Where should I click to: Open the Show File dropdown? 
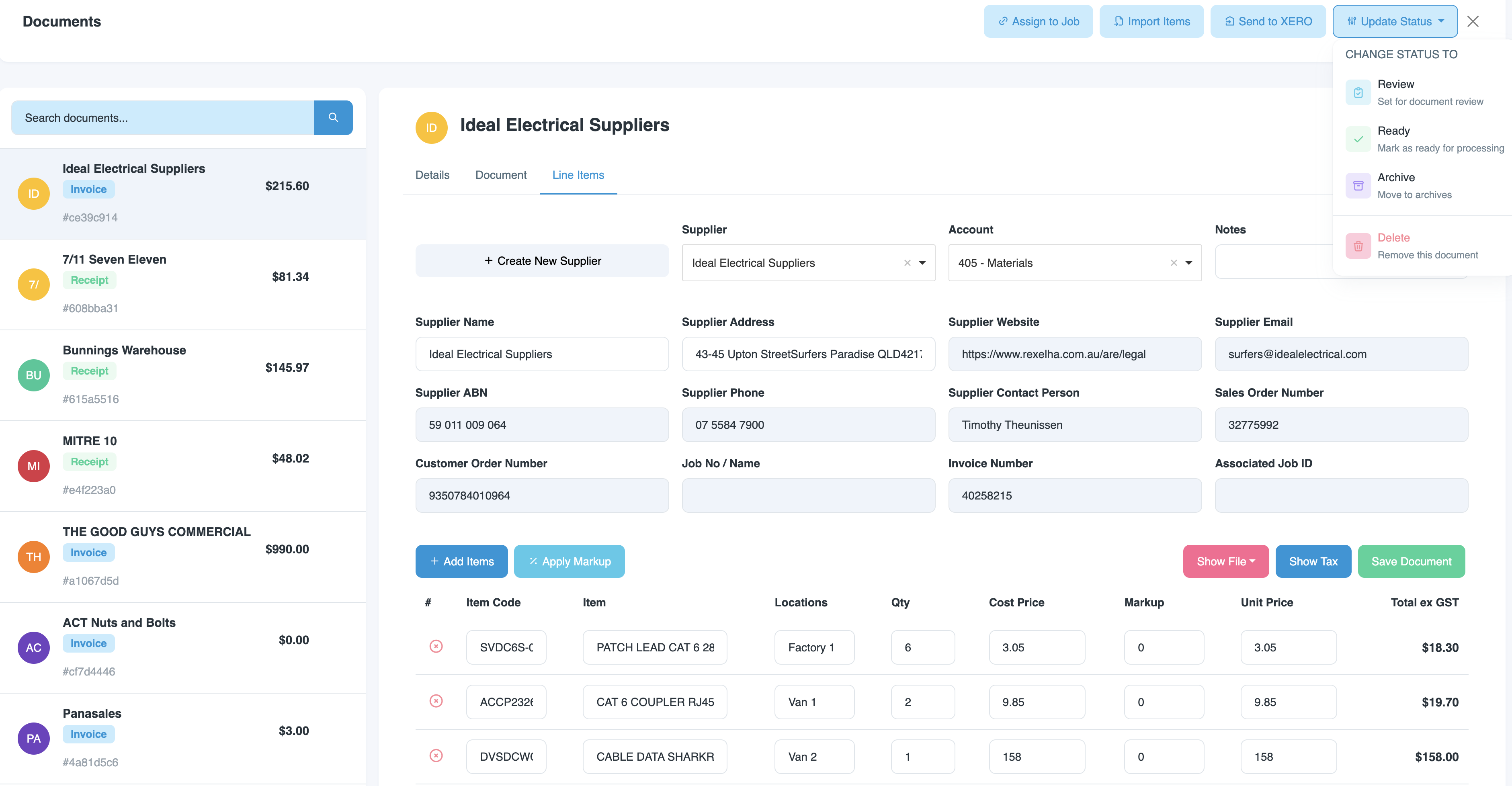click(1225, 561)
